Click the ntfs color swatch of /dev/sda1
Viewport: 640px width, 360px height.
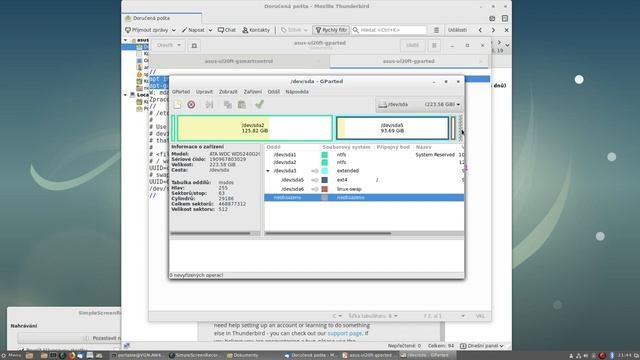point(324,155)
